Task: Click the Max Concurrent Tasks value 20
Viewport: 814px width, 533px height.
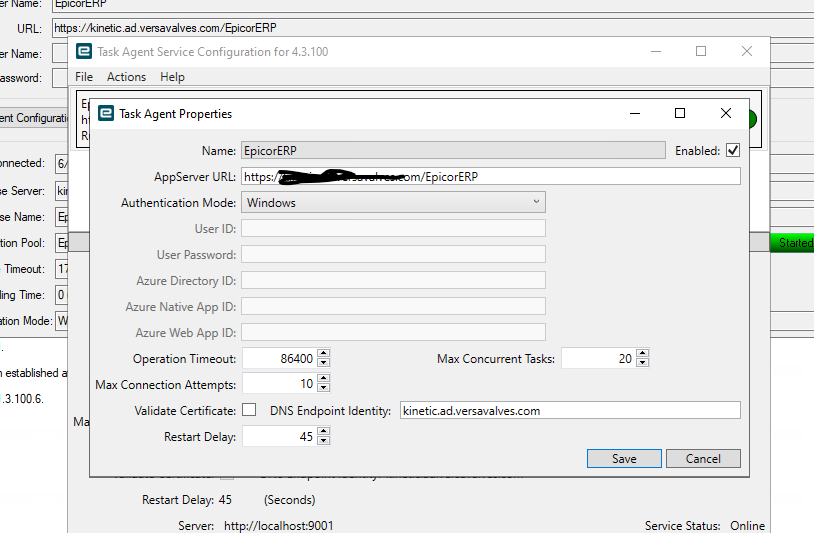Action: click(x=598, y=358)
